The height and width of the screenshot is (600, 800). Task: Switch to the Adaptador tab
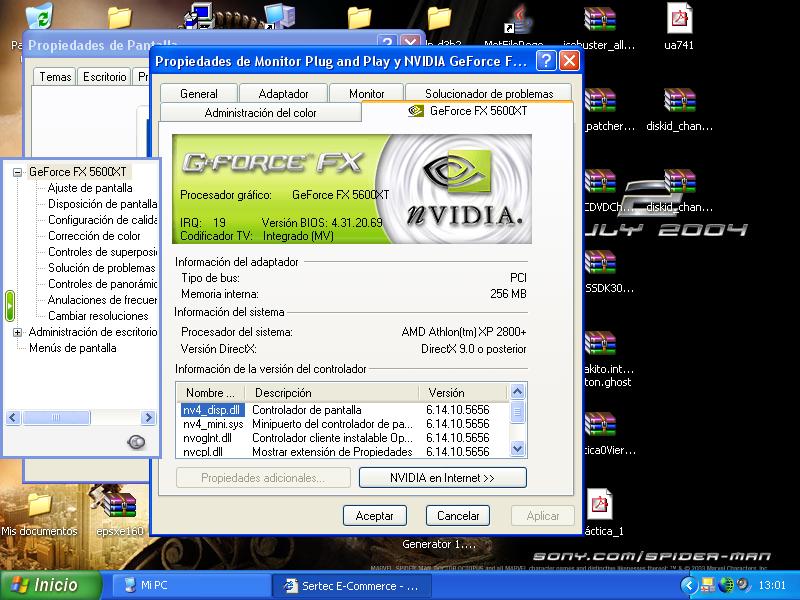(283, 93)
